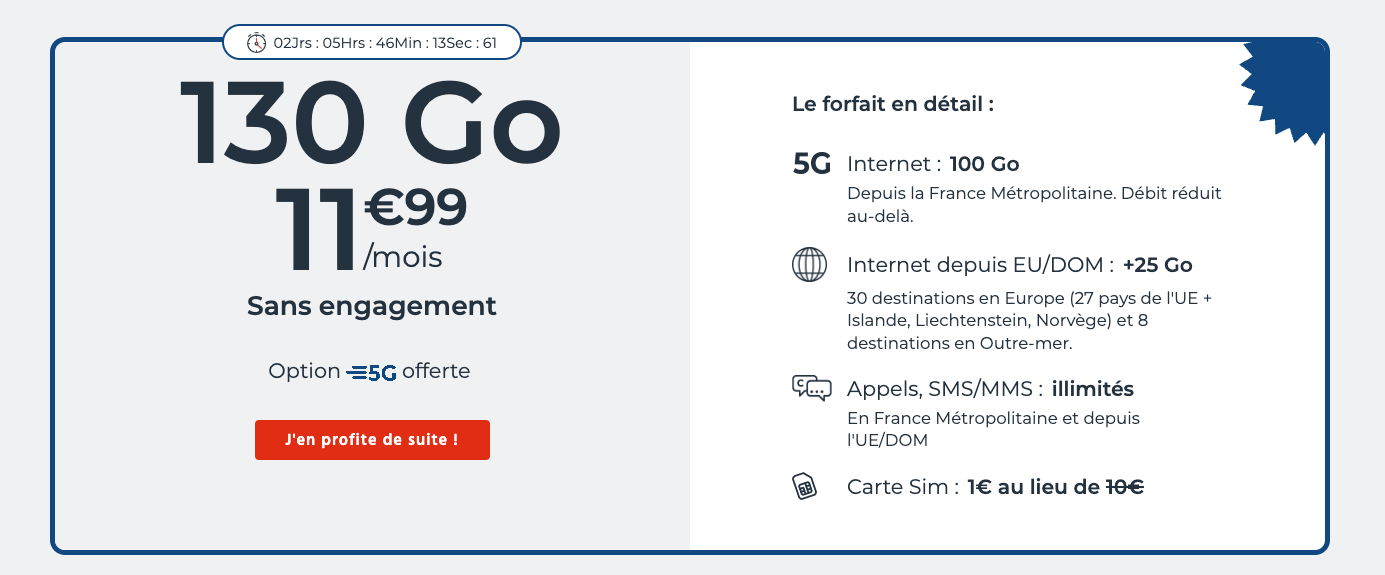The width and height of the screenshot is (1385, 575).
Task: Click "Internet depuis EU/DOM : +25 Go" line
Action: click(x=1020, y=265)
